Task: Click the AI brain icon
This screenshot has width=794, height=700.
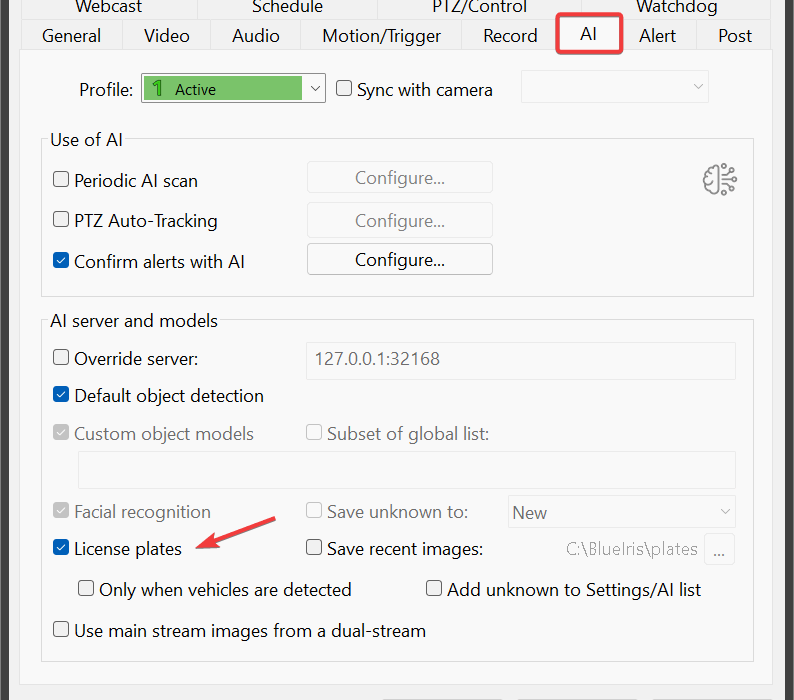Action: coord(719,180)
